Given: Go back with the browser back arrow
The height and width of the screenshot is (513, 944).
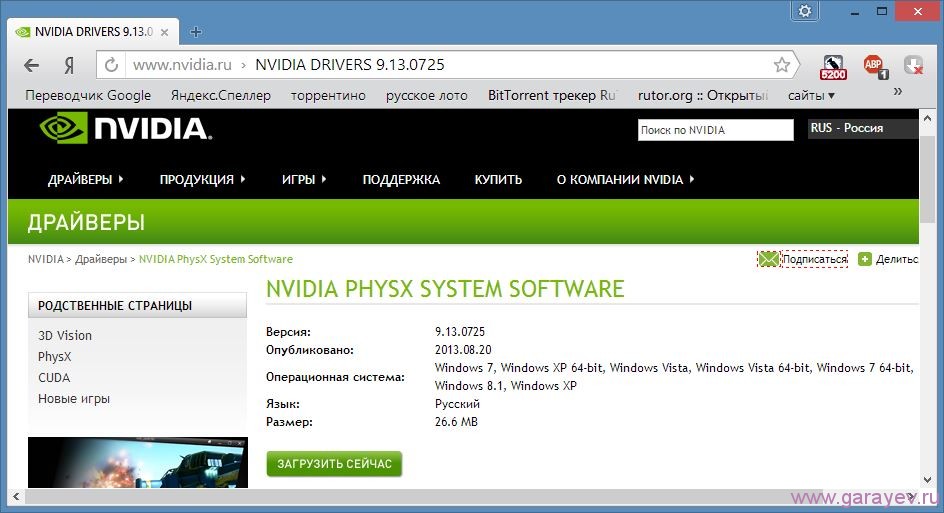Looking at the screenshot, I should [31, 65].
